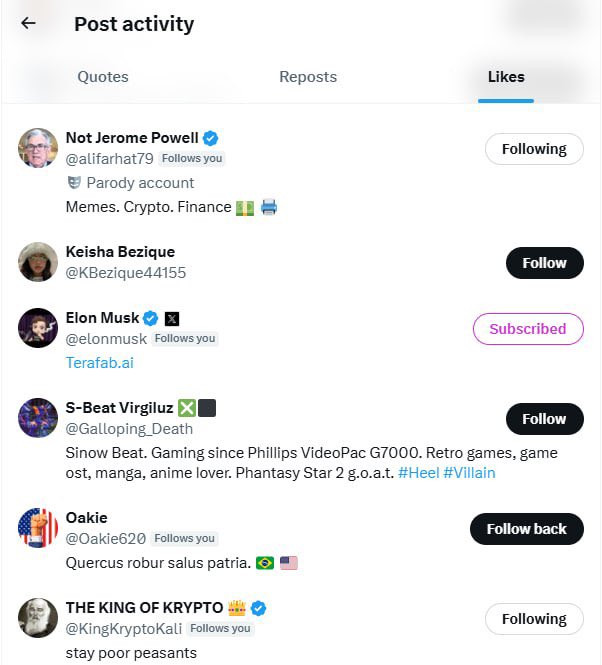Switch to the Reposts tab
602x665 pixels.
point(308,77)
